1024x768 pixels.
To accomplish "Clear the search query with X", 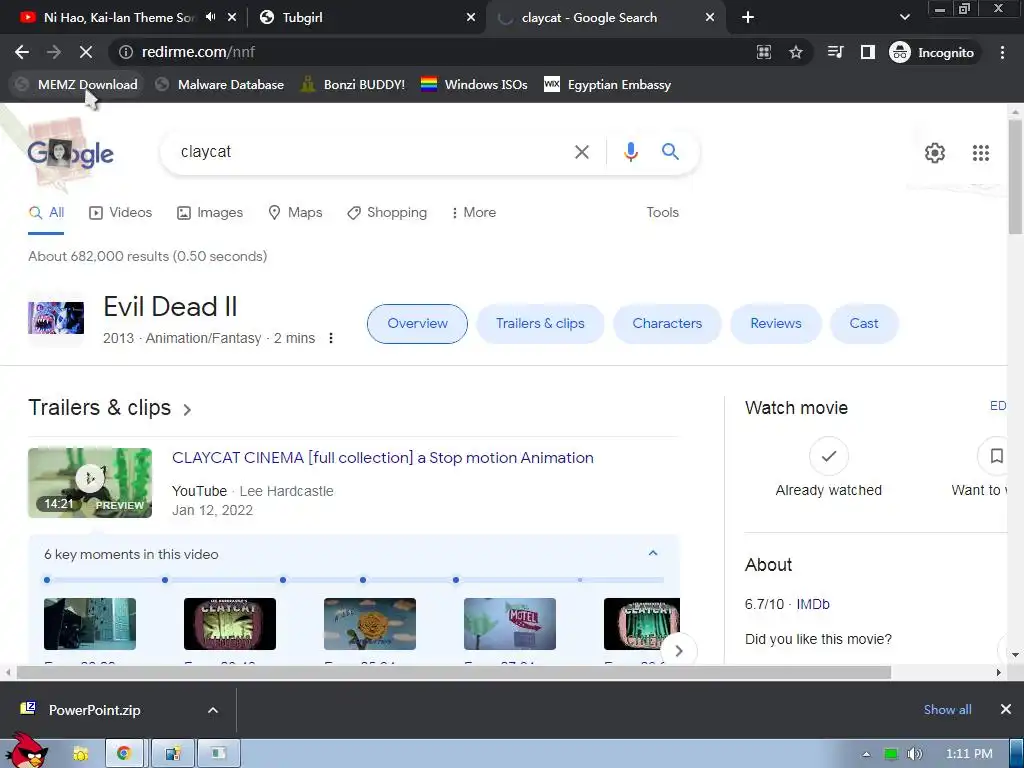I will (x=581, y=152).
